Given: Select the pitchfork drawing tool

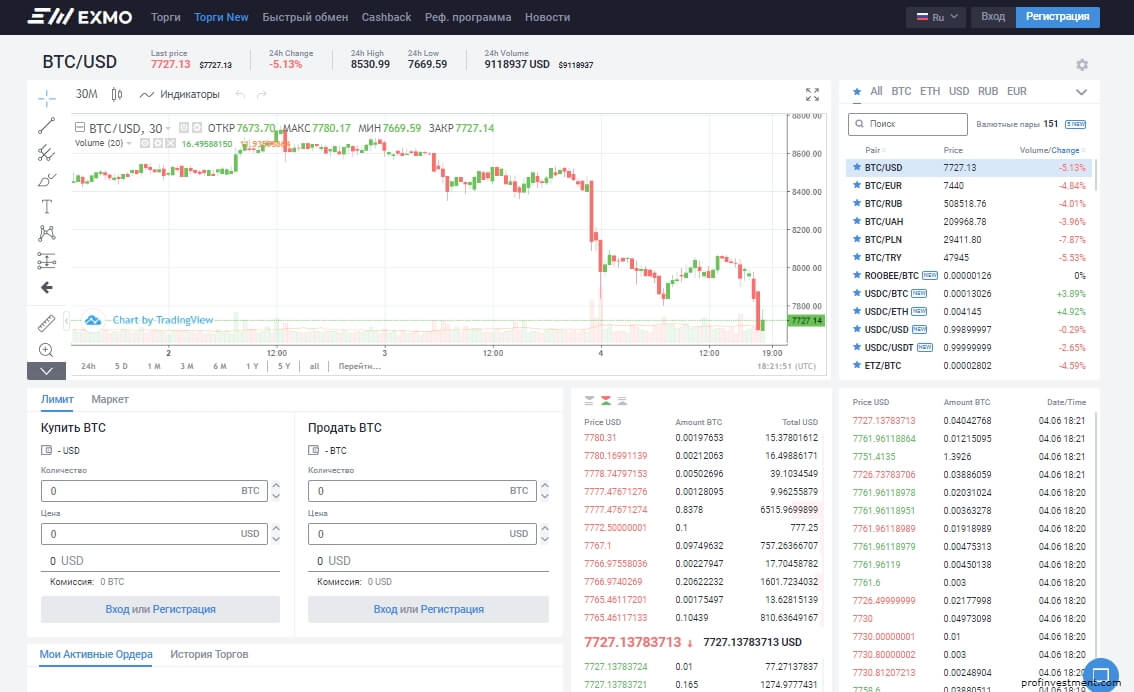Looking at the screenshot, I should point(47,153).
